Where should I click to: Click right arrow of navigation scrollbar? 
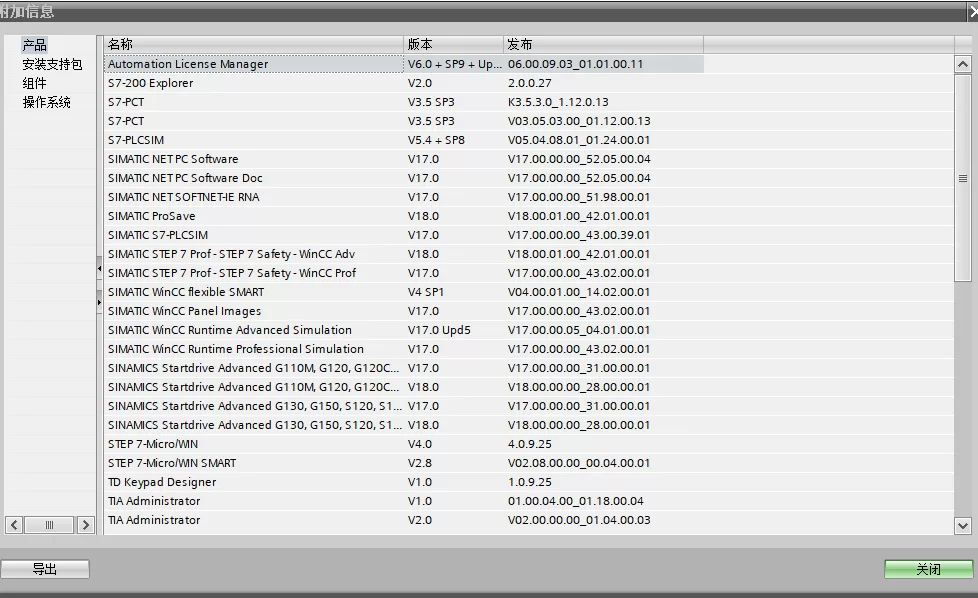[x=86, y=525]
